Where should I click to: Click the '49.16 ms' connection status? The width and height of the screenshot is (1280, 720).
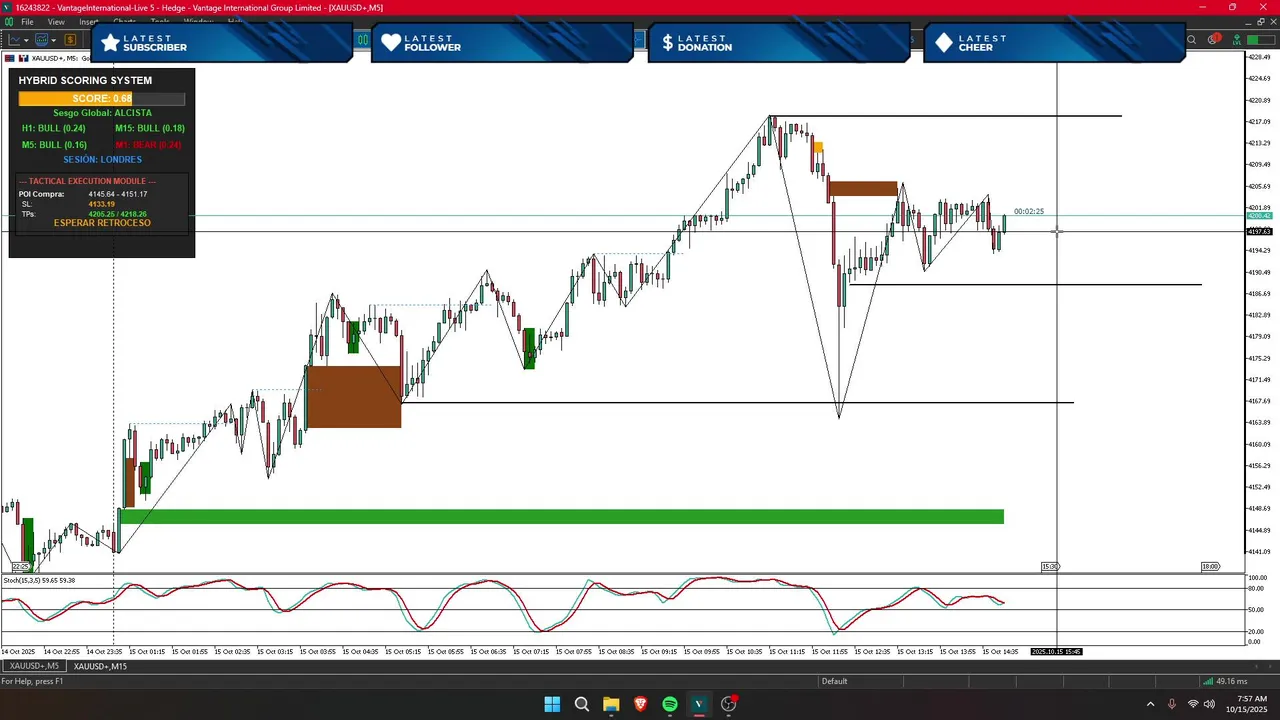pos(1225,681)
